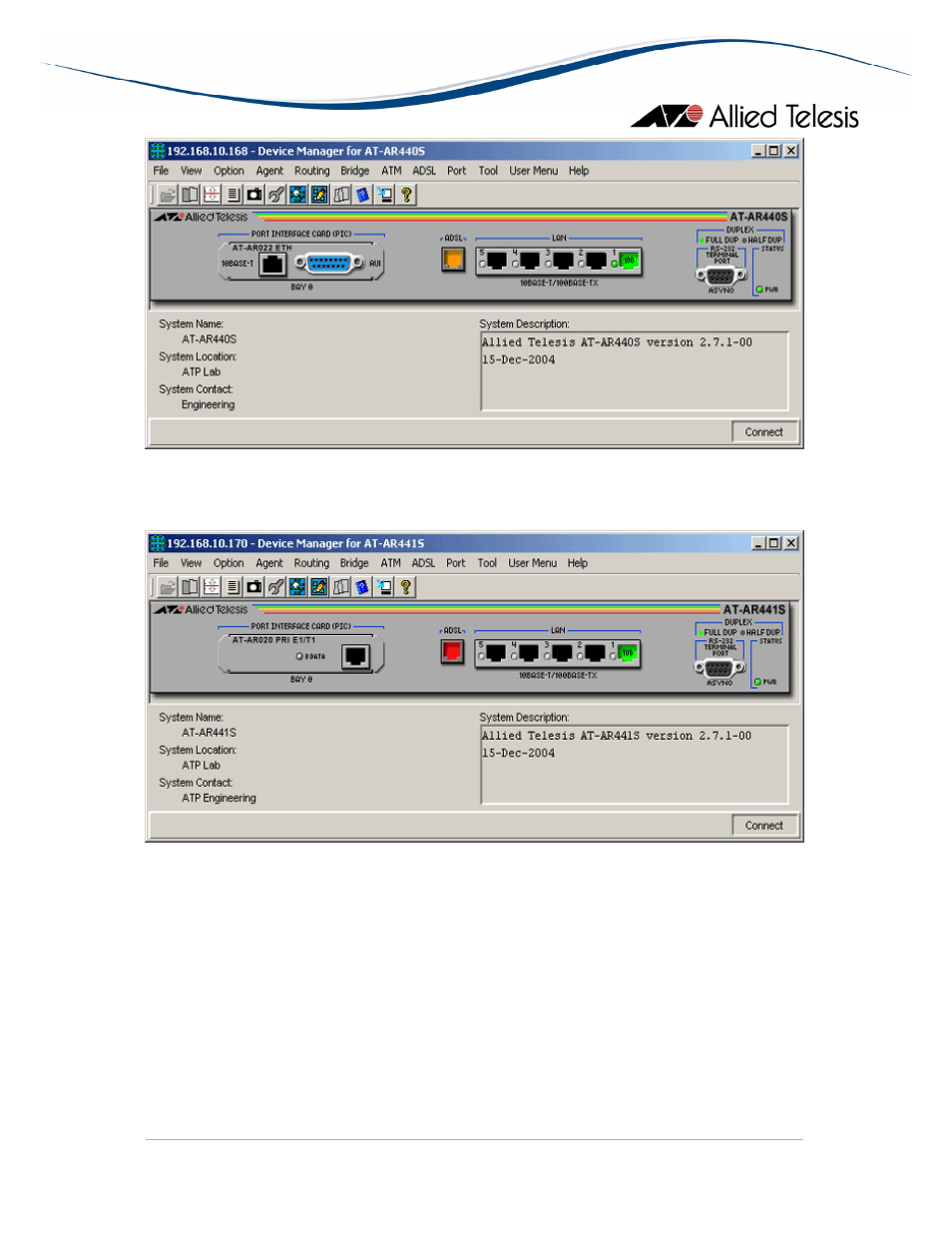Click the blue card icon in AT-AR440S toolbar
Image resolution: width=952 pixels, height=1233 pixels.
[362, 195]
